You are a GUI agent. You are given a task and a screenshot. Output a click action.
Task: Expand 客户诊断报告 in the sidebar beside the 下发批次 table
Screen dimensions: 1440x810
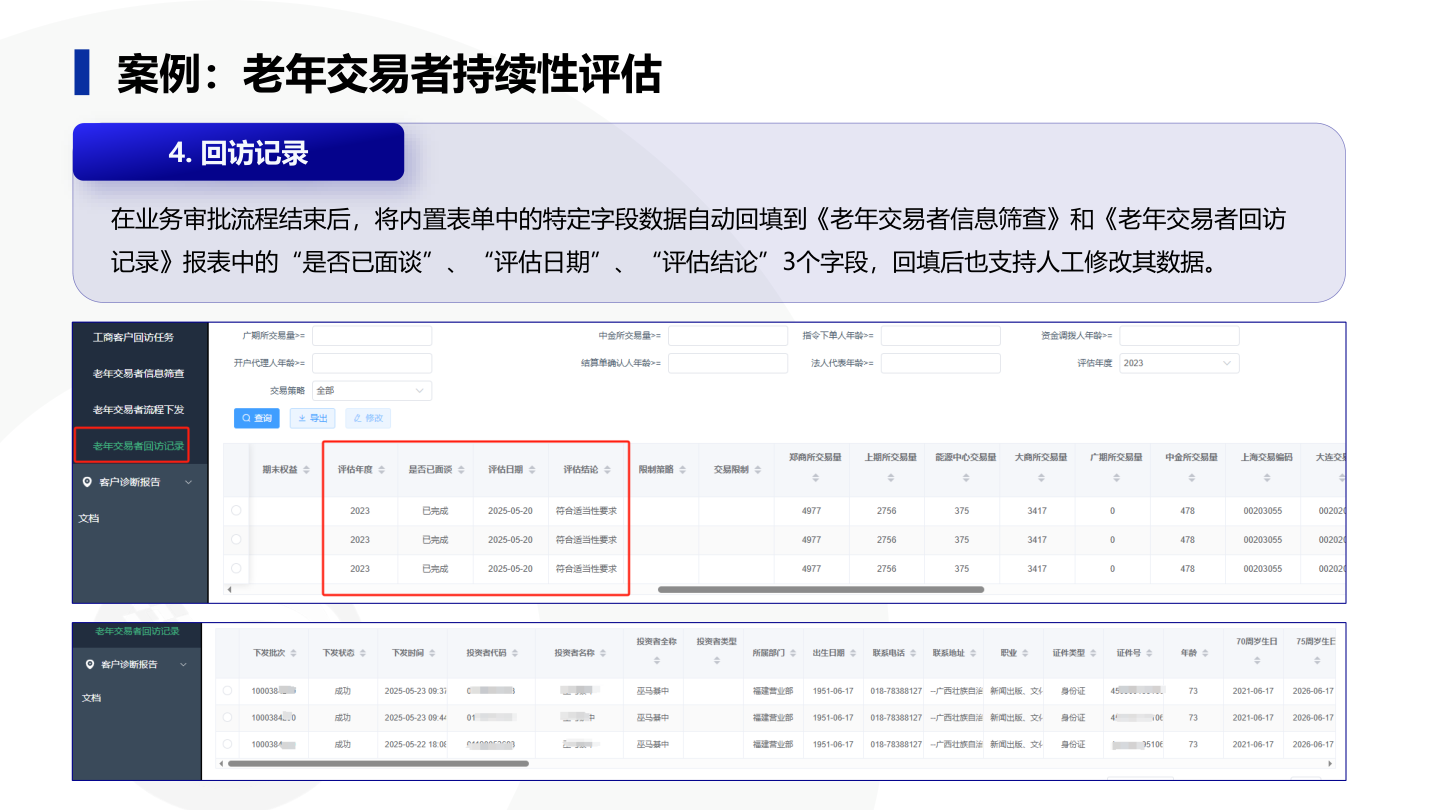(136, 664)
